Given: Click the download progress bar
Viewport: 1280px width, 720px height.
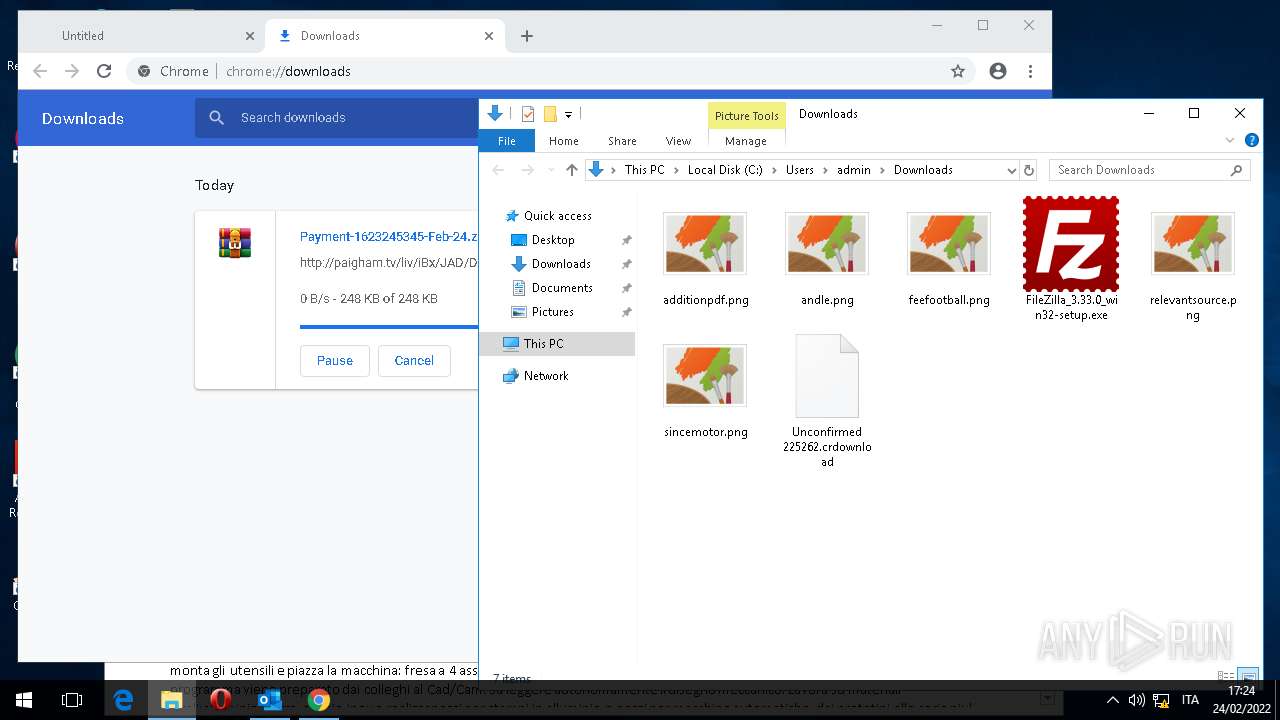Looking at the screenshot, I should 389,327.
